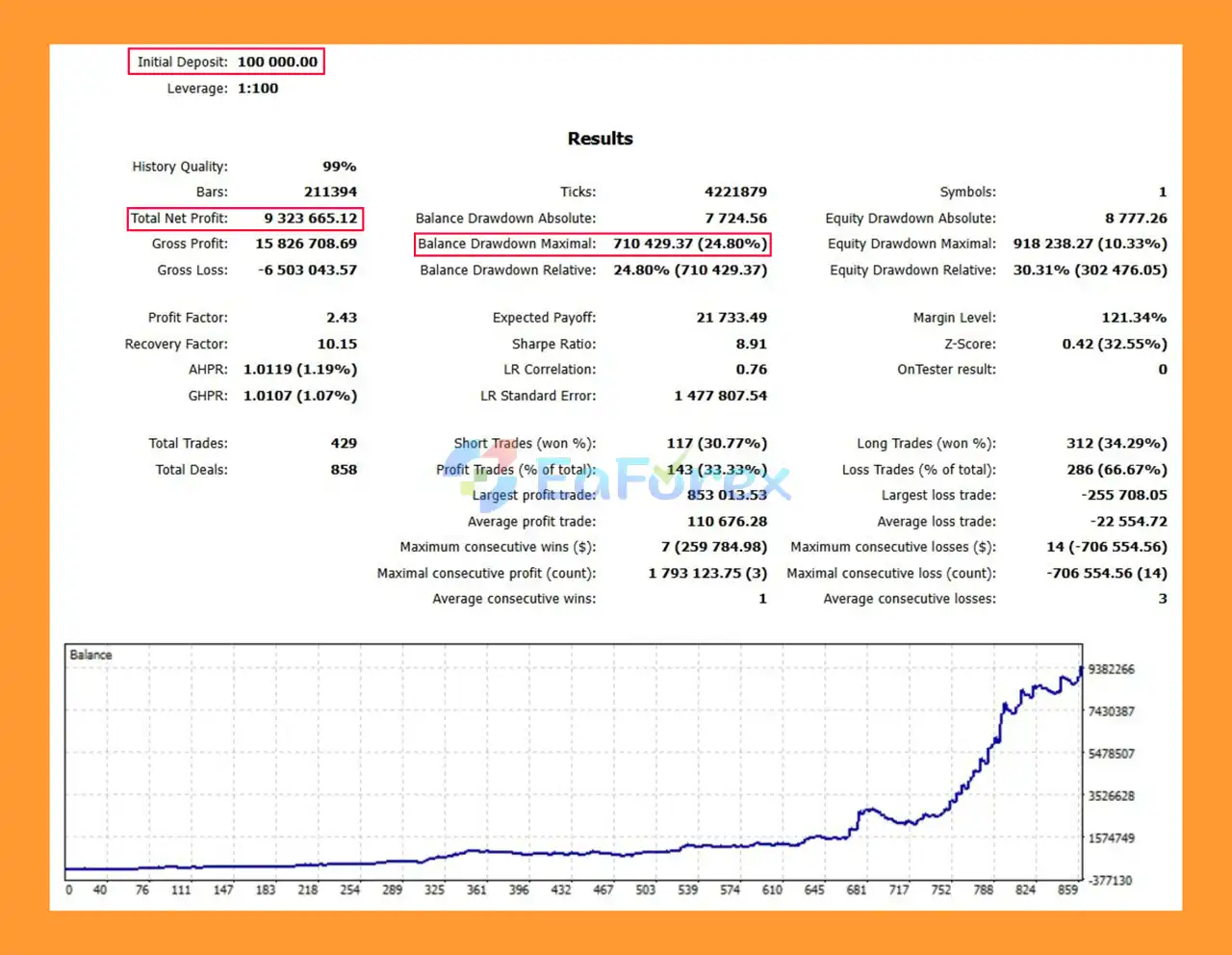Click the Sharpe Ratio value 8.91
Viewport: 1232px width, 955px height.
[751, 344]
